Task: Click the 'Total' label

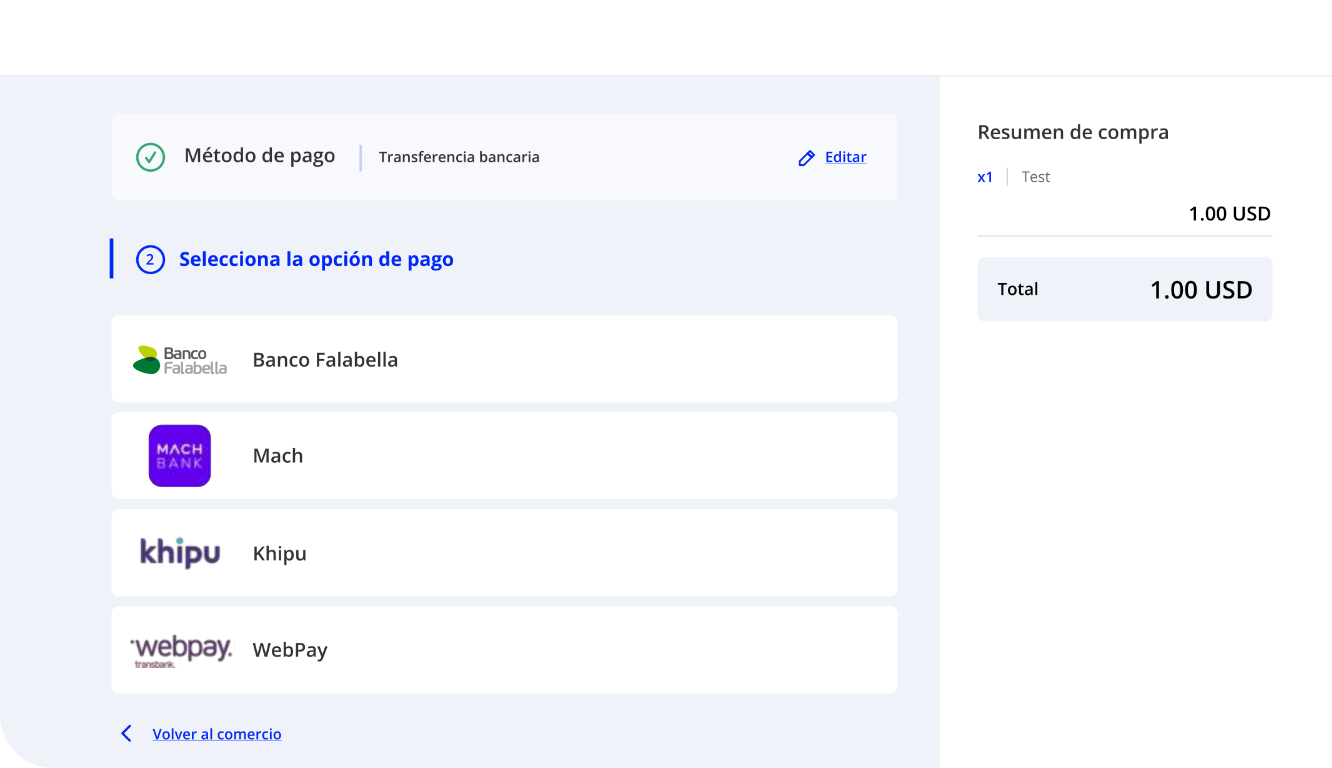Action: coord(1018,289)
